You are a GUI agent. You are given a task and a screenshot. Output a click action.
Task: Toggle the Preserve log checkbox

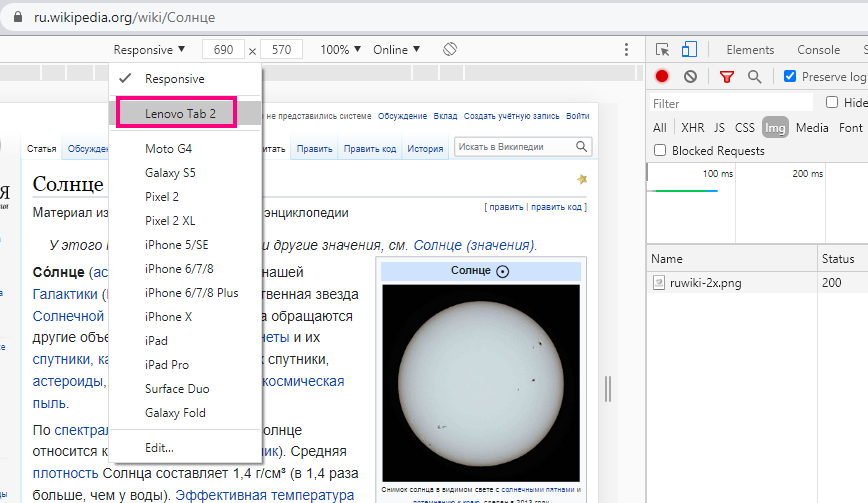tap(790, 76)
